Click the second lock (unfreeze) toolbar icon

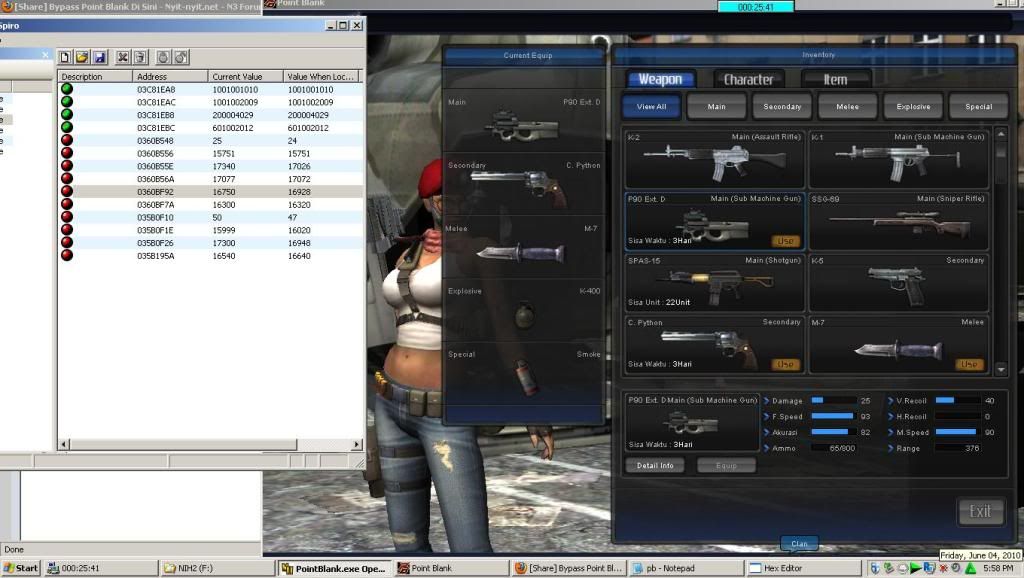(x=181, y=57)
